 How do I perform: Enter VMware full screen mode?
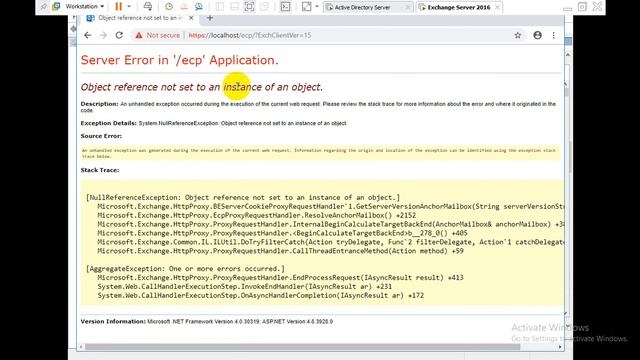click(x=249, y=7)
